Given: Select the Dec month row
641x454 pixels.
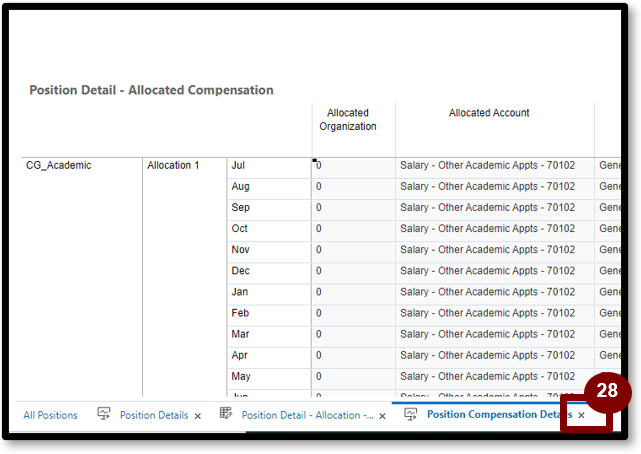Looking at the screenshot, I should tap(269, 271).
